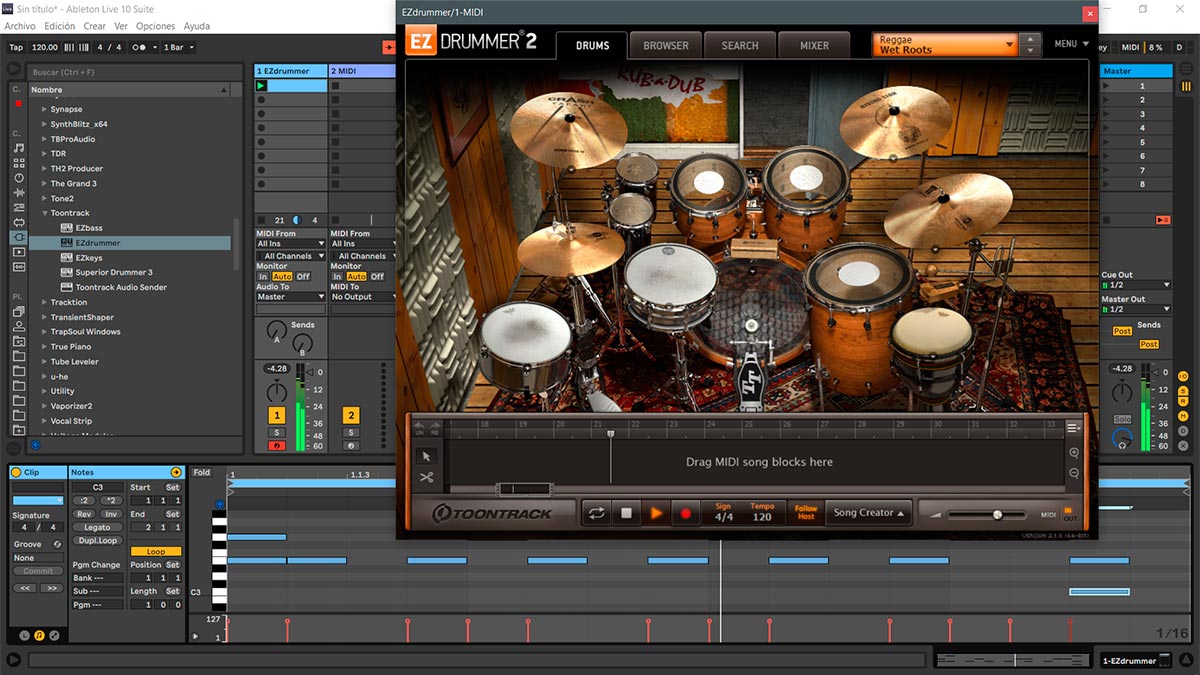The width and height of the screenshot is (1200, 675).
Task: Open the Opciones menu
Action: pos(155,26)
